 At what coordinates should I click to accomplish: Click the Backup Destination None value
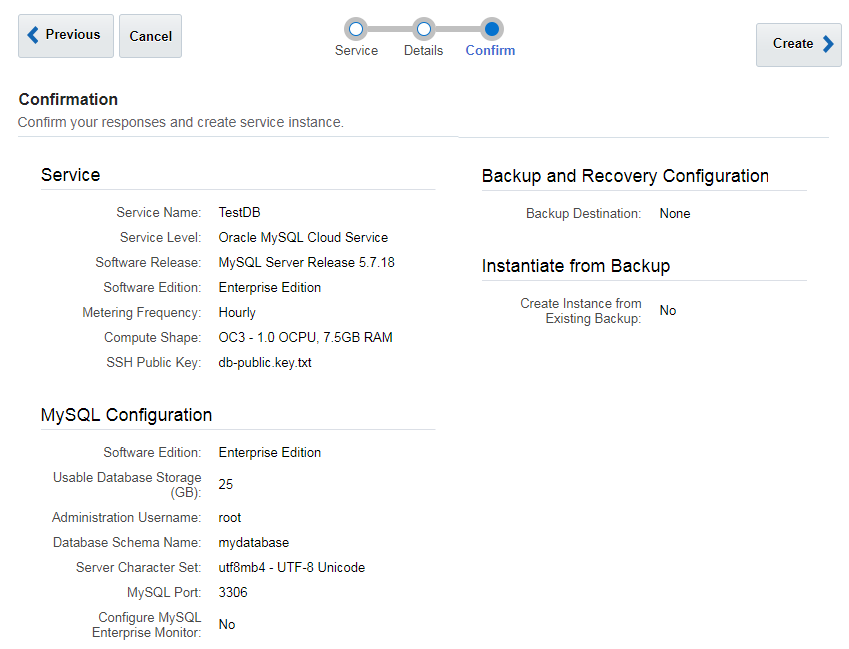pos(675,214)
